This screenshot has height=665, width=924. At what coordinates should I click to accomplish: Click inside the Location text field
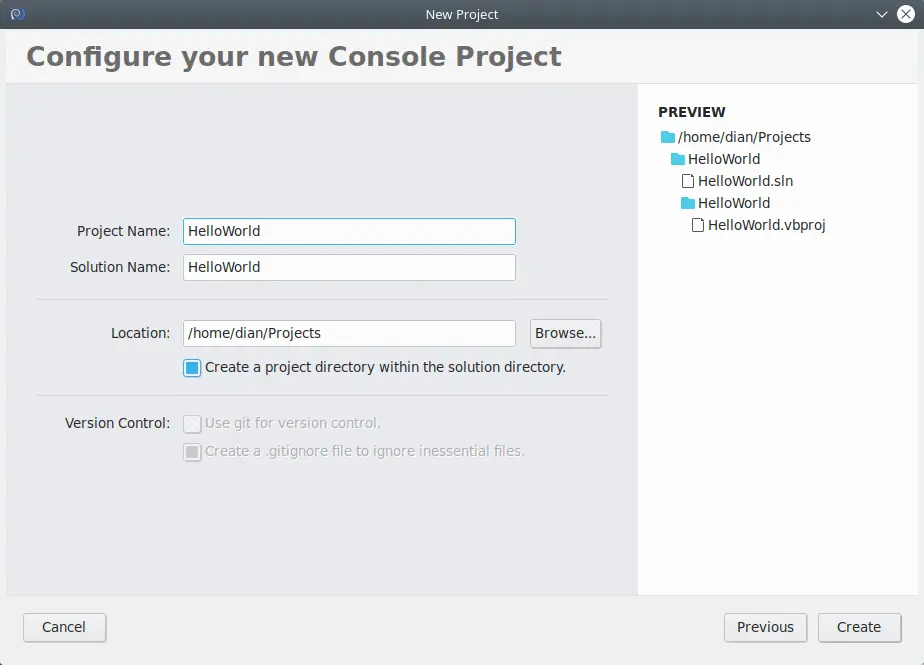pyautogui.click(x=348, y=333)
